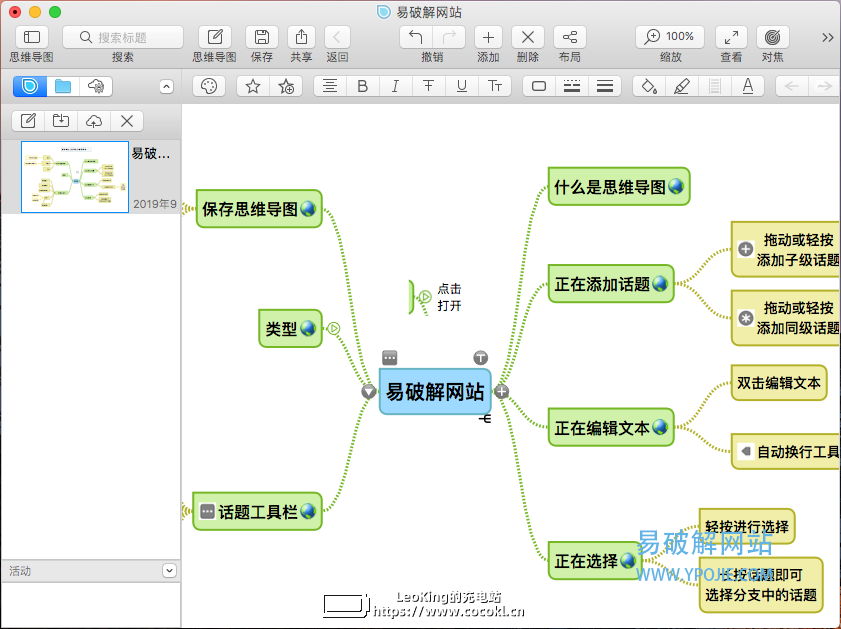
Task: Switch to the cloud source tab
Action: point(95,86)
